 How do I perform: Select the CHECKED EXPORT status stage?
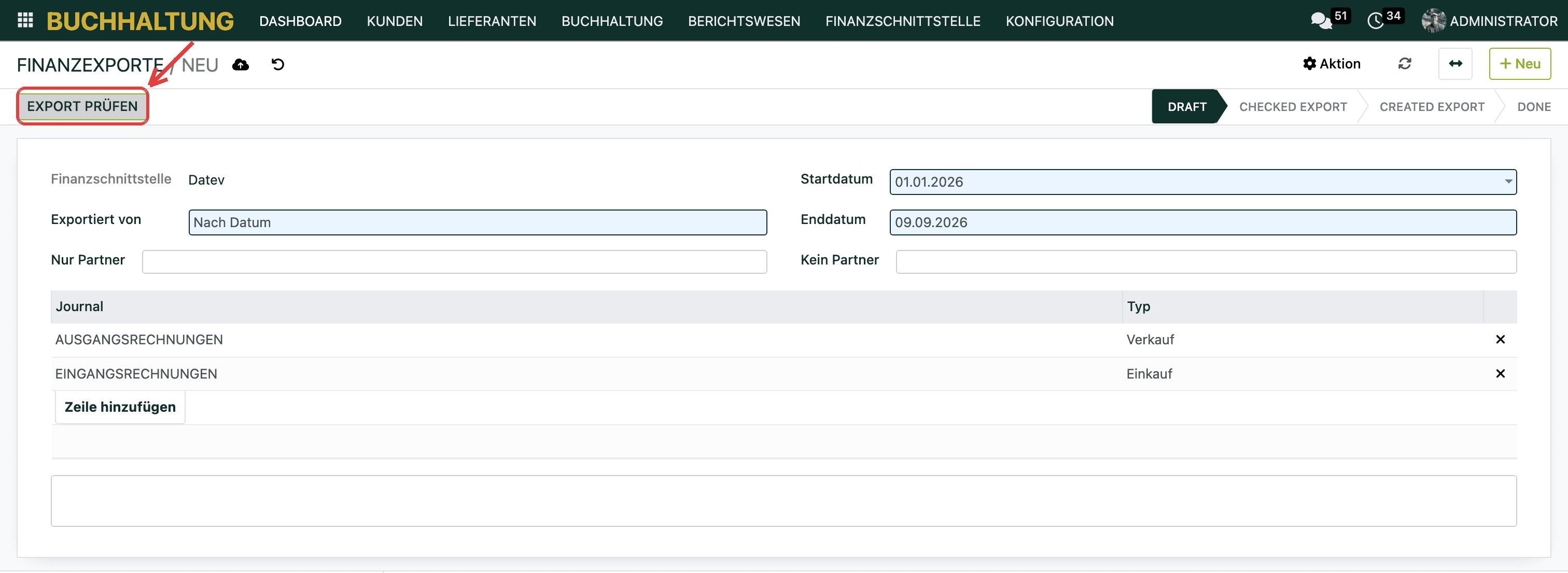pyautogui.click(x=1293, y=107)
